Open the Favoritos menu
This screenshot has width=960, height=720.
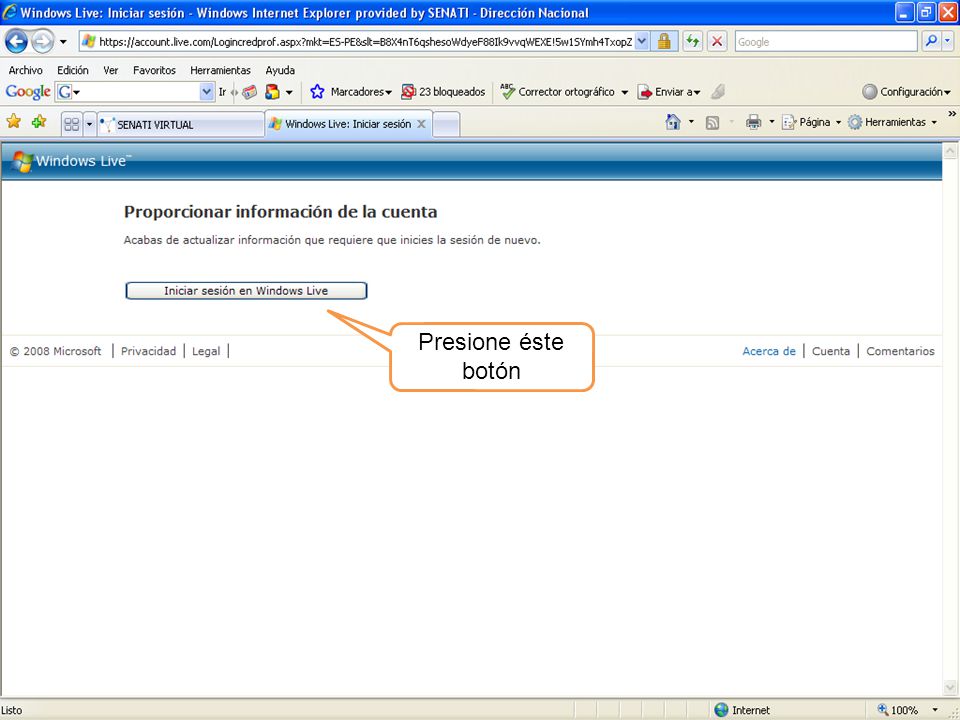click(154, 70)
